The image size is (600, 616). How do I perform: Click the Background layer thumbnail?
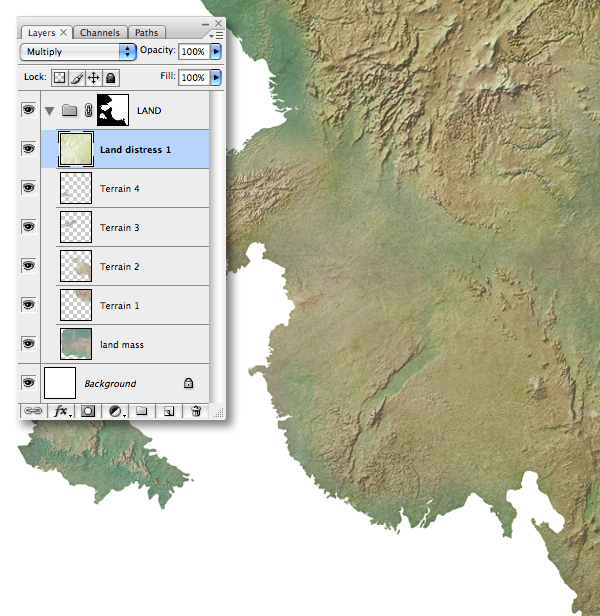60,383
